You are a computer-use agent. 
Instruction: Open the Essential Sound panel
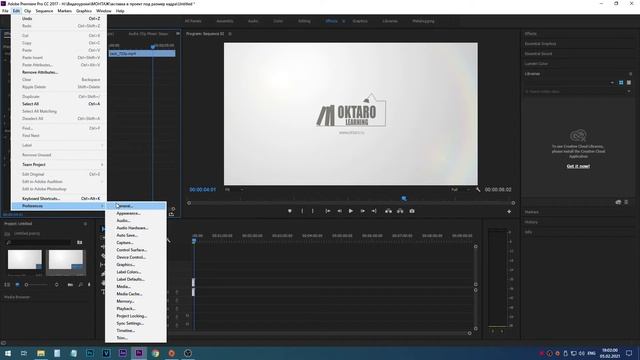pos(538,53)
